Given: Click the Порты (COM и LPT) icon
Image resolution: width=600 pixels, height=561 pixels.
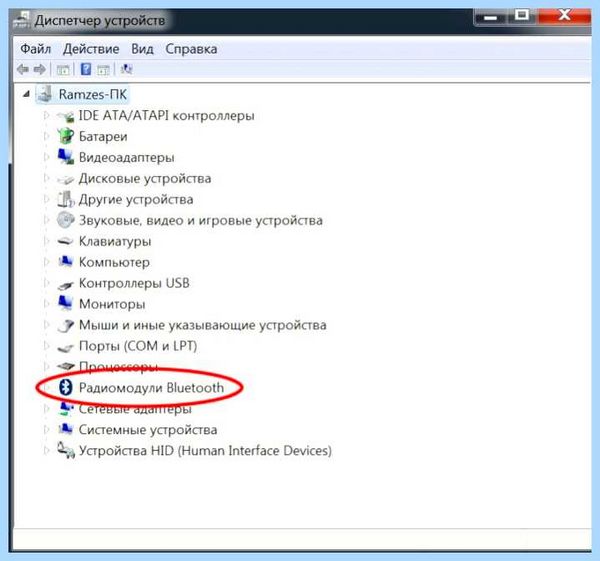Looking at the screenshot, I should [x=65, y=347].
